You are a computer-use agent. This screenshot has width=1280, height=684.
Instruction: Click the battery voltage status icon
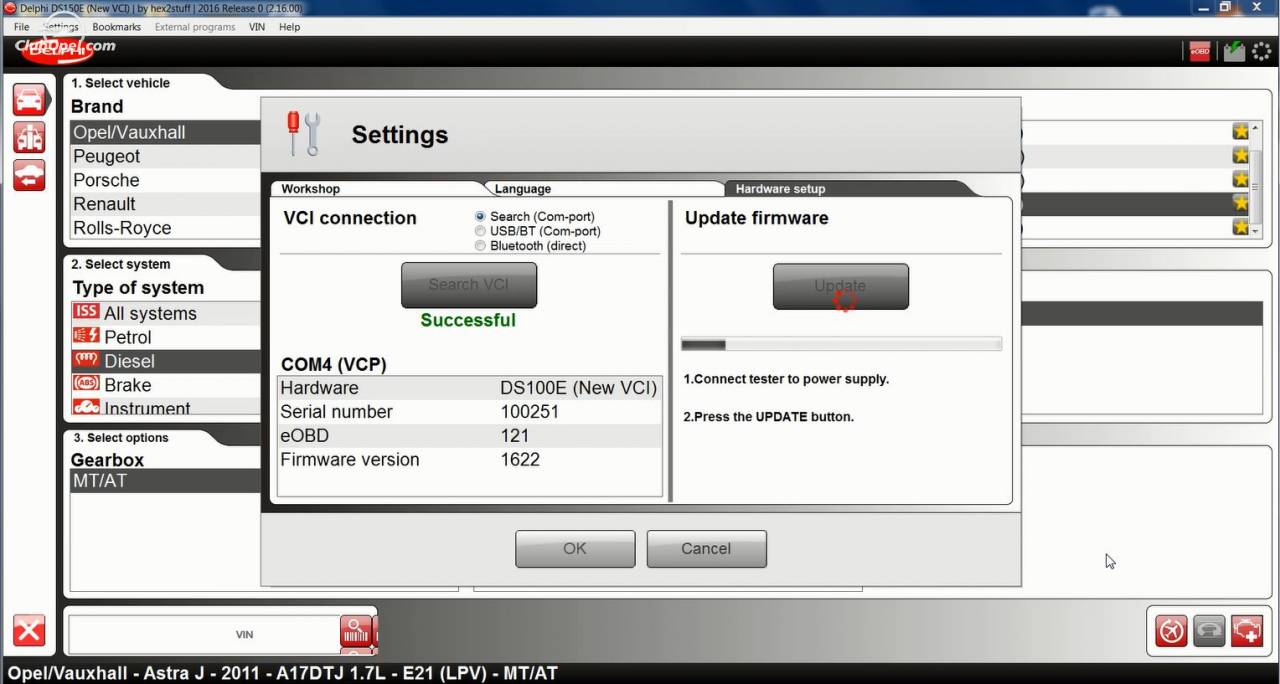(x=1234, y=51)
